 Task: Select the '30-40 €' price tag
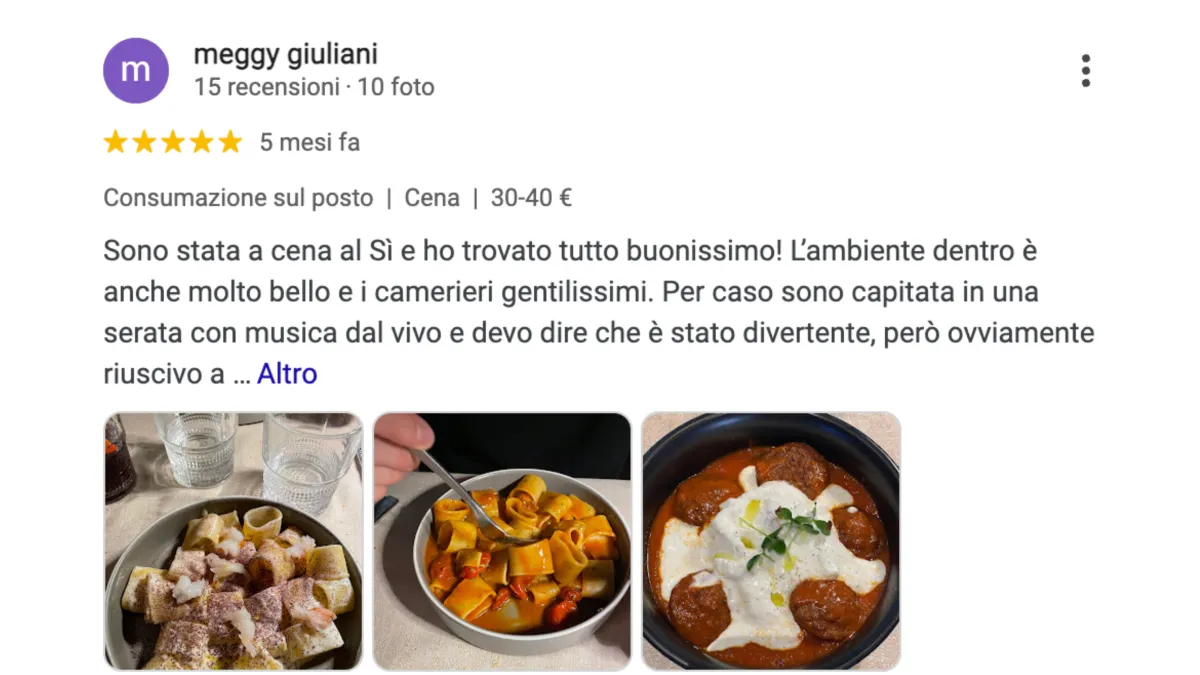point(531,198)
